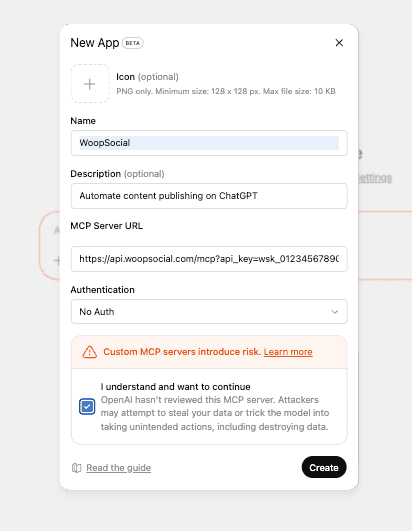Click the warning triangle icon

pos(90,352)
